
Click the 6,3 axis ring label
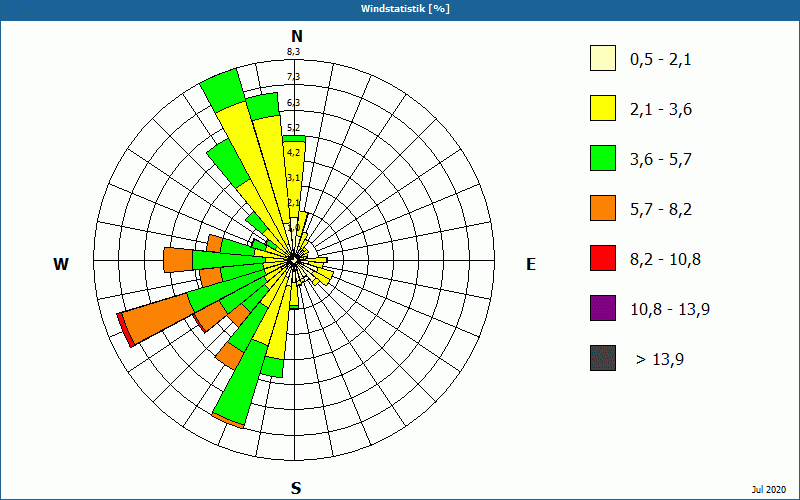(293, 103)
